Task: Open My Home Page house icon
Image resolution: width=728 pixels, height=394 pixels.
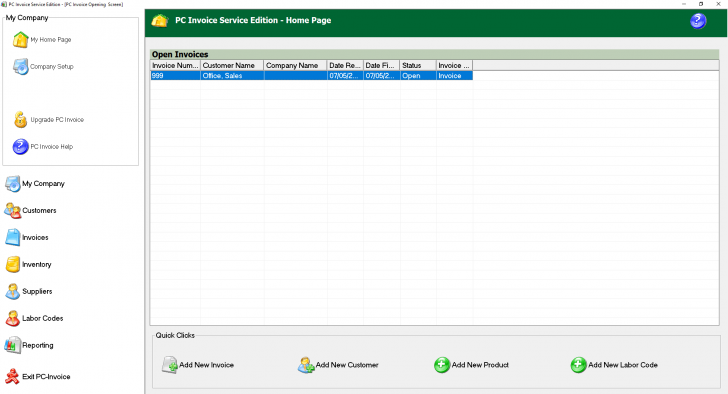Action: (20, 40)
